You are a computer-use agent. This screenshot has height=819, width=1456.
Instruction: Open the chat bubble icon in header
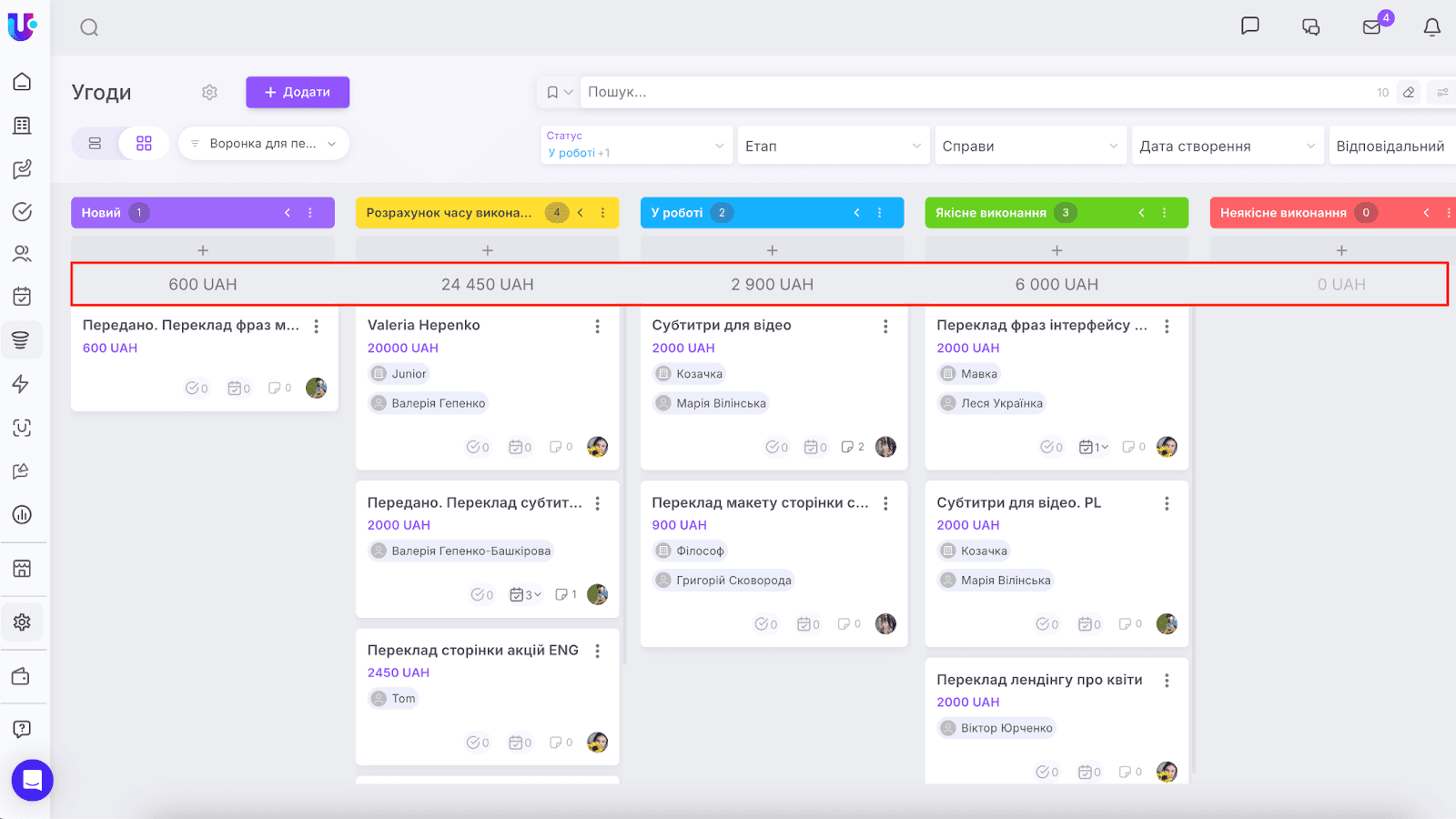[x=1250, y=26]
